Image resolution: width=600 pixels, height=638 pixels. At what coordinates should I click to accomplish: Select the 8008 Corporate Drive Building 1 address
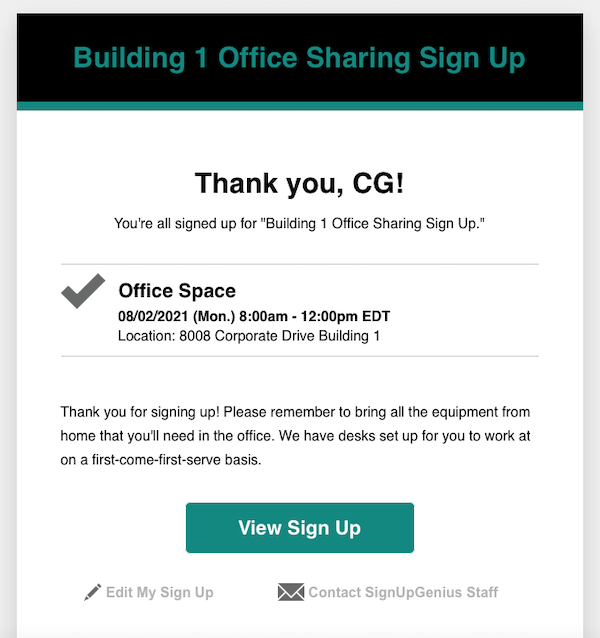[279, 336]
